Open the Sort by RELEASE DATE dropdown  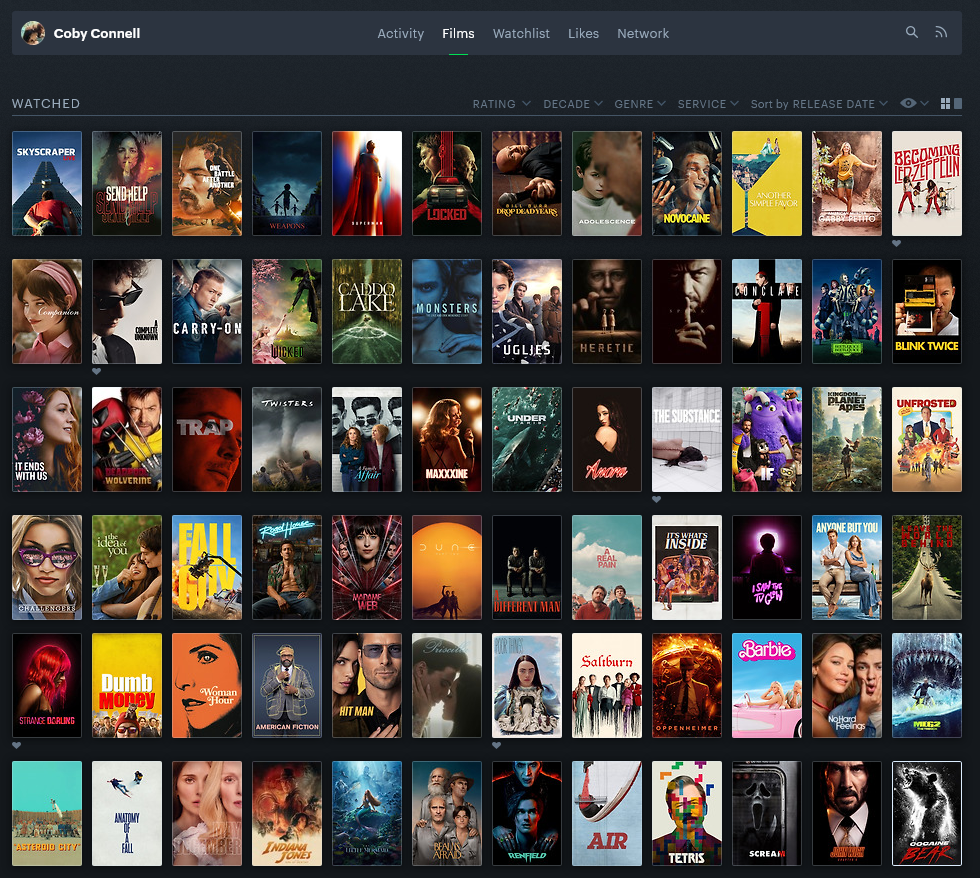point(819,104)
